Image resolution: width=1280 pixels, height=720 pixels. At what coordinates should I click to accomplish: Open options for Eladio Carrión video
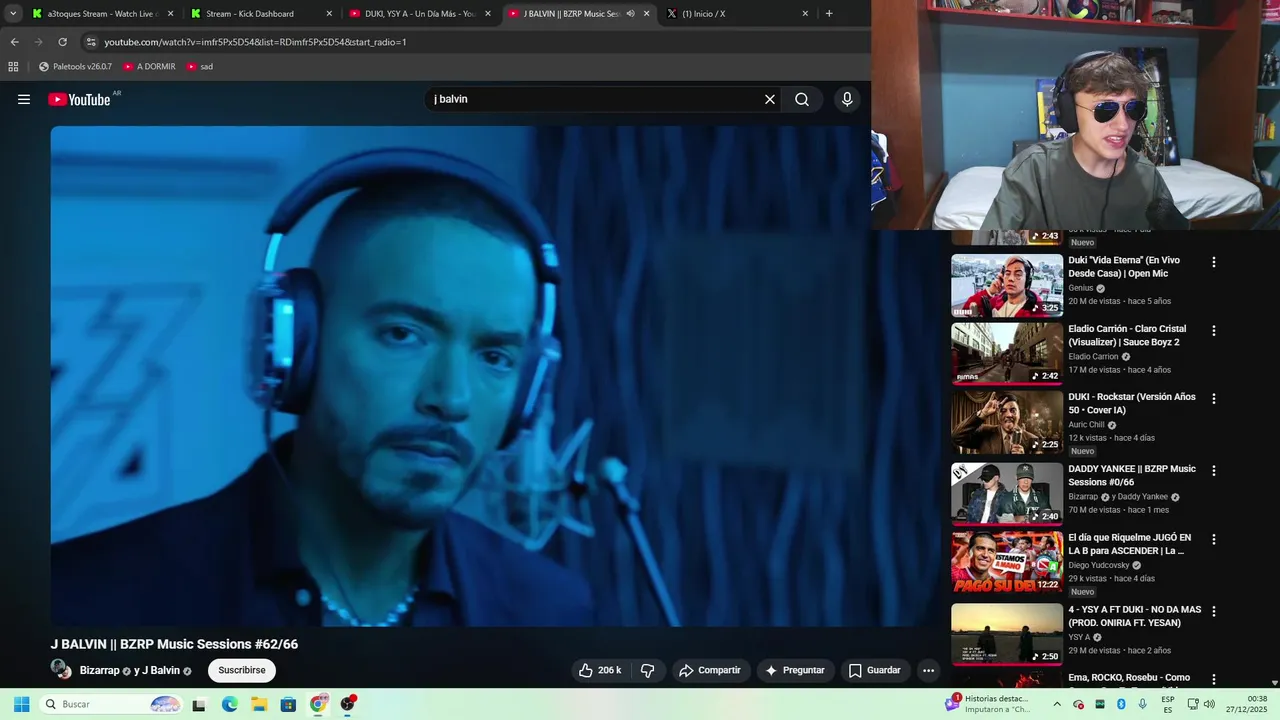click(x=1214, y=330)
